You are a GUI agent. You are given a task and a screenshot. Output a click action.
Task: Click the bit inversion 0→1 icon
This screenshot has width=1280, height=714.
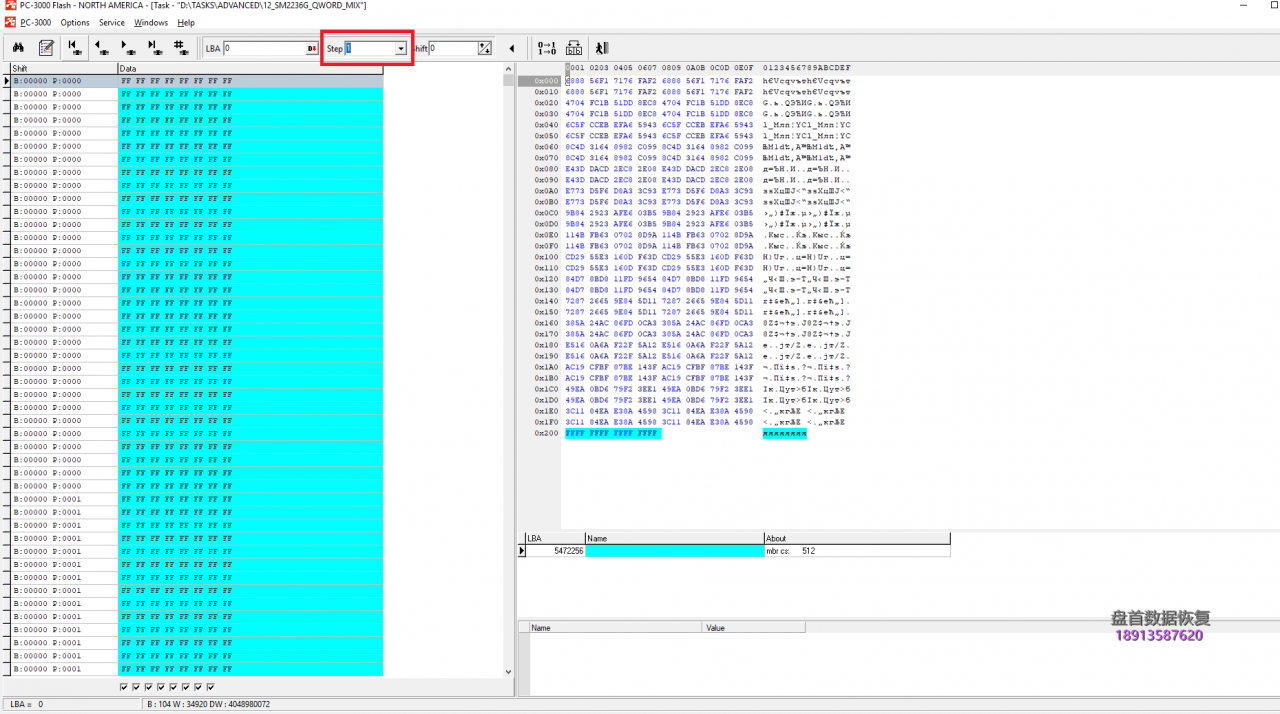coord(547,48)
